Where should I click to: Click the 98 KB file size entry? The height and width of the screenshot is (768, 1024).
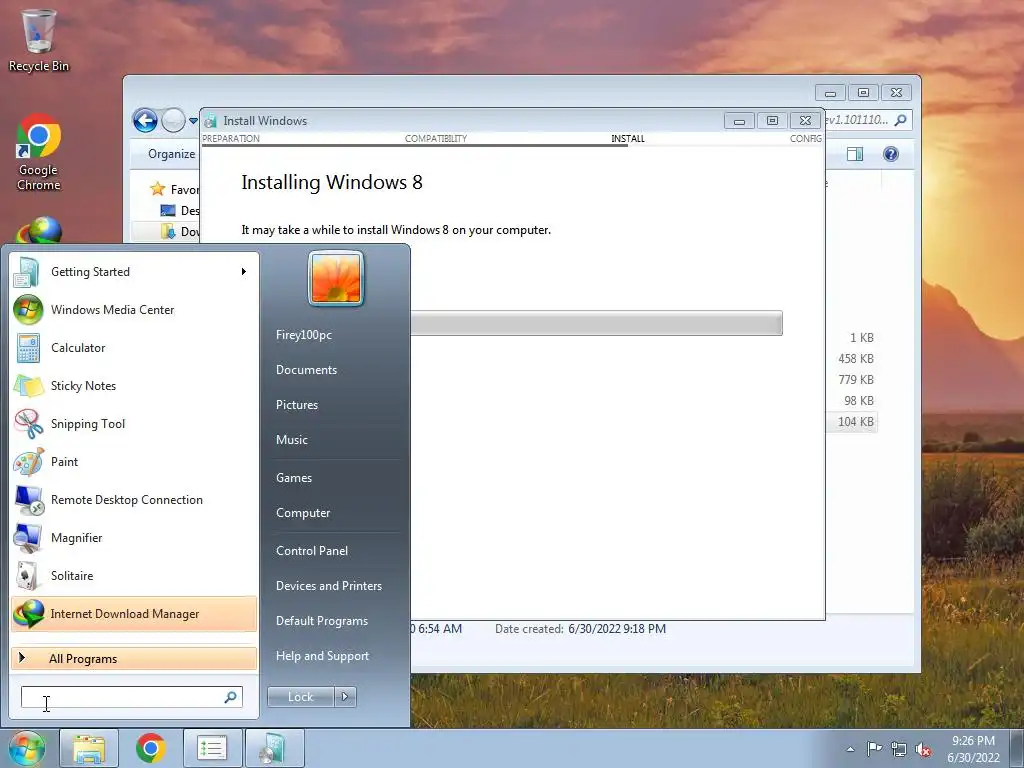point(859,400)
